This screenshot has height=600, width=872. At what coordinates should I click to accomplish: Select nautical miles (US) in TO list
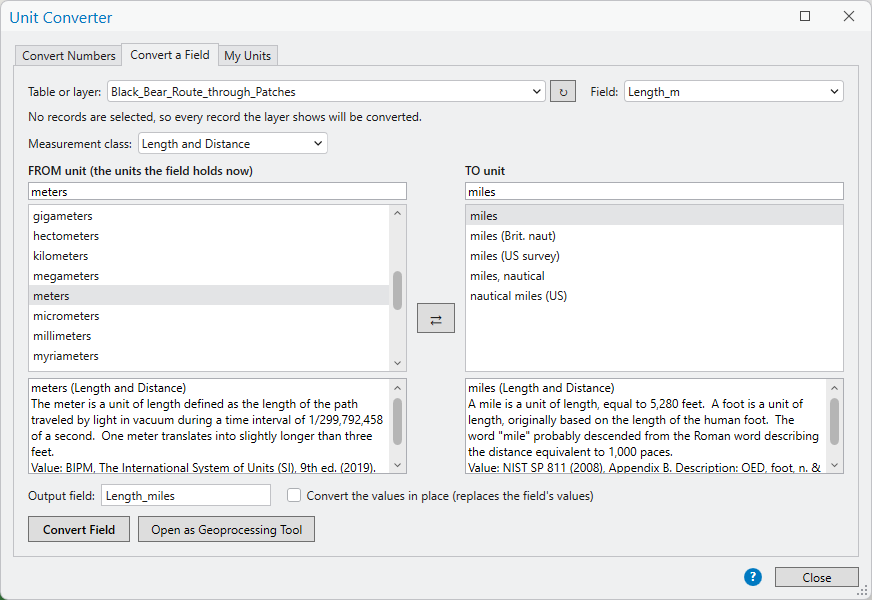(654, 296)
